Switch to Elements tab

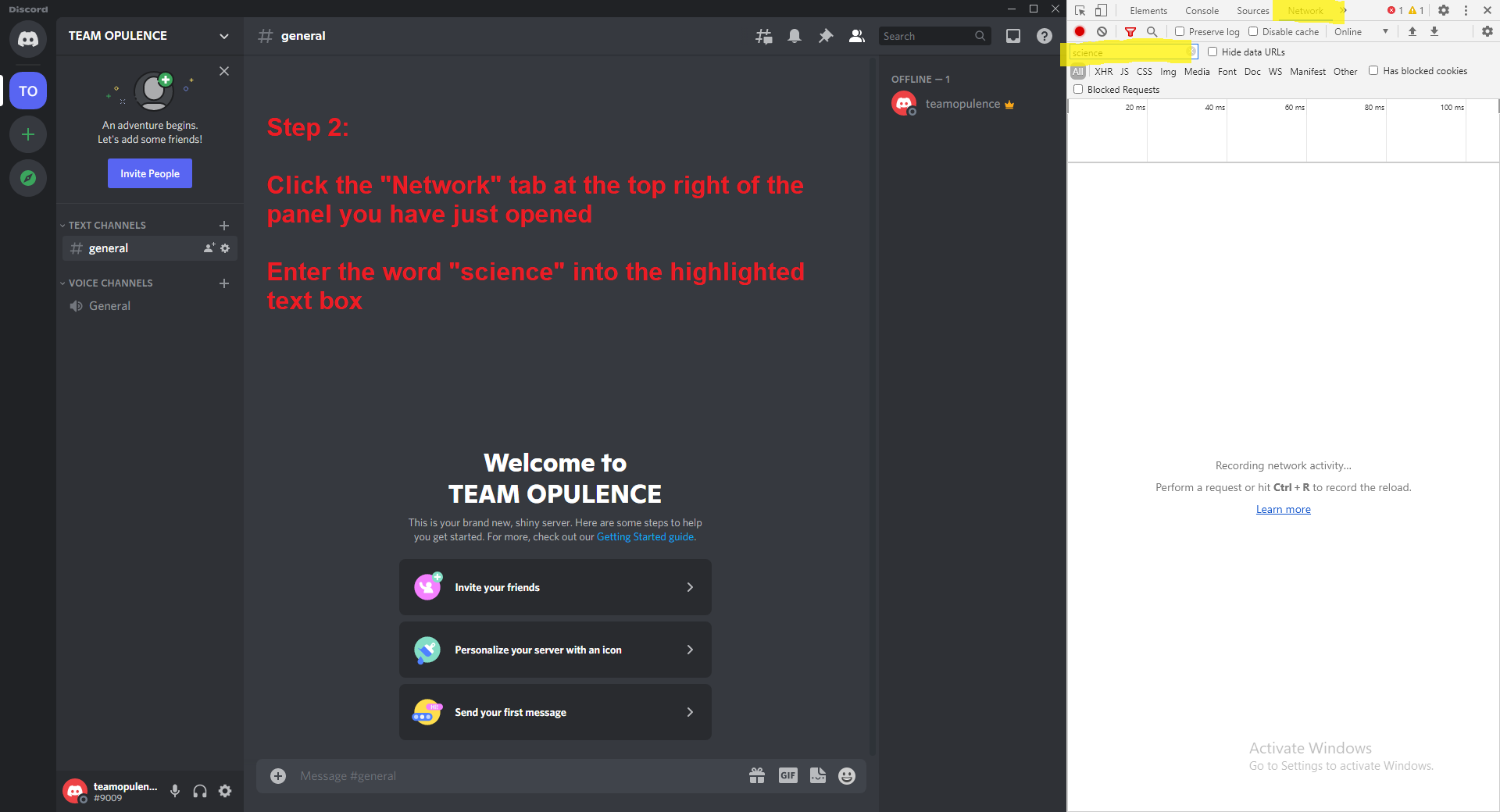point(1148,11)
